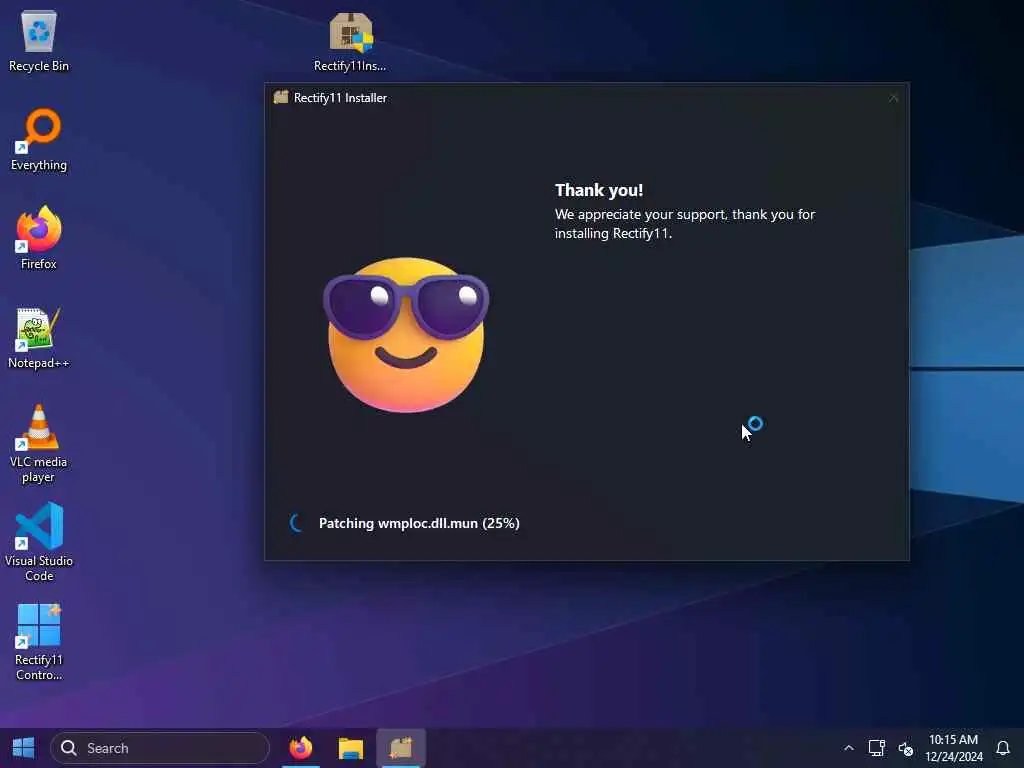Open the Recycle Bin desktop icon
The height and width of the screenshot is (768, 1024).
point(39,40)
